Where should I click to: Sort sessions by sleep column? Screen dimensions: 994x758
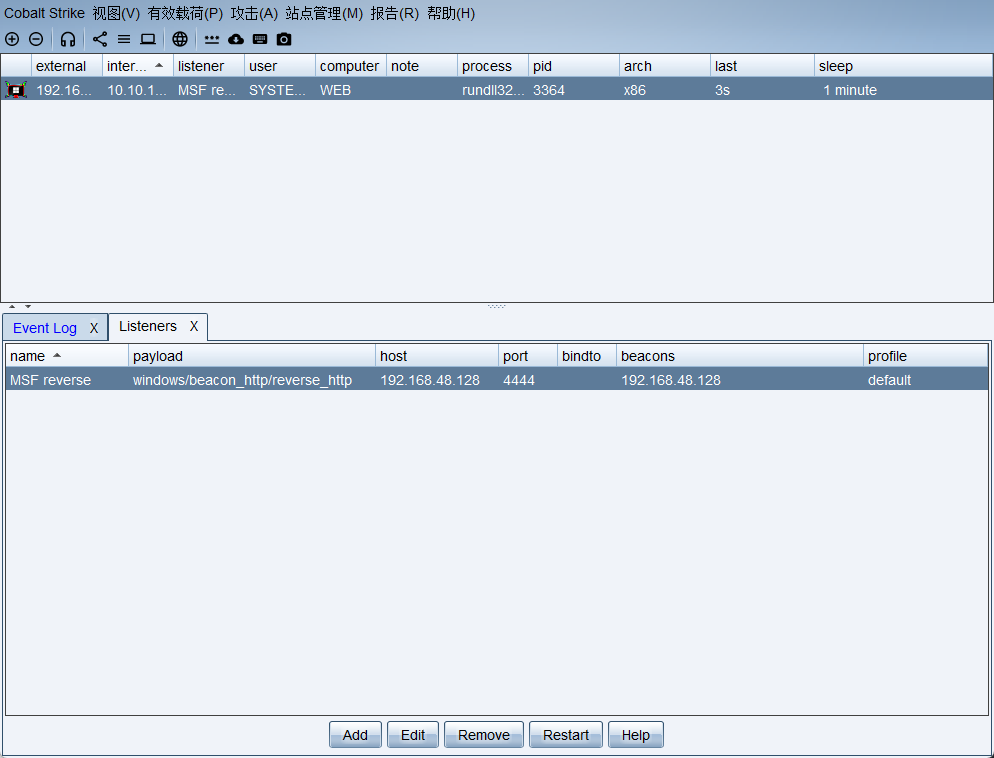903,66
